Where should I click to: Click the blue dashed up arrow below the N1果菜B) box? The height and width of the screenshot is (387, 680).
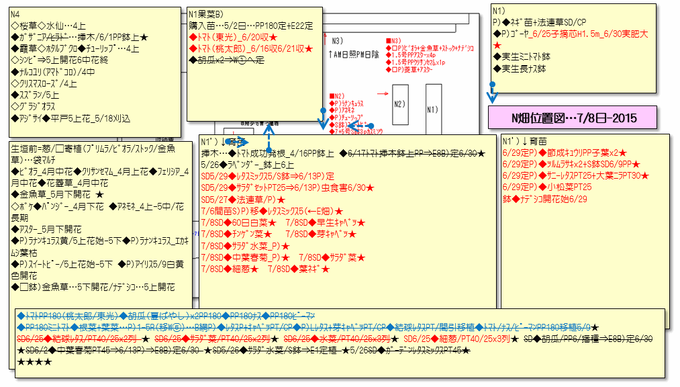269,138
